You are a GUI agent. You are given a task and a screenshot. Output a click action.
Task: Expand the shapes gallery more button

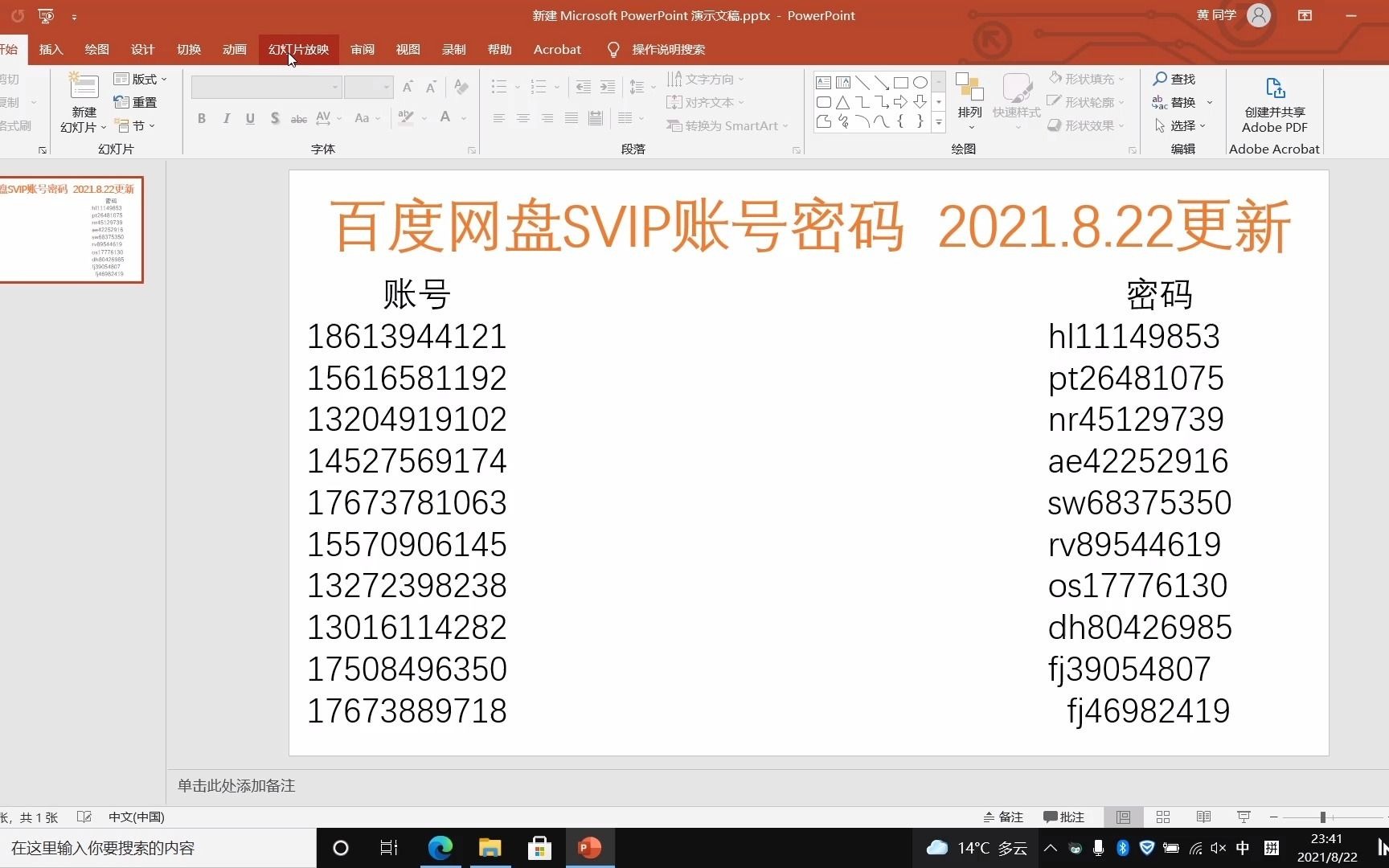[x=938, y=122]
